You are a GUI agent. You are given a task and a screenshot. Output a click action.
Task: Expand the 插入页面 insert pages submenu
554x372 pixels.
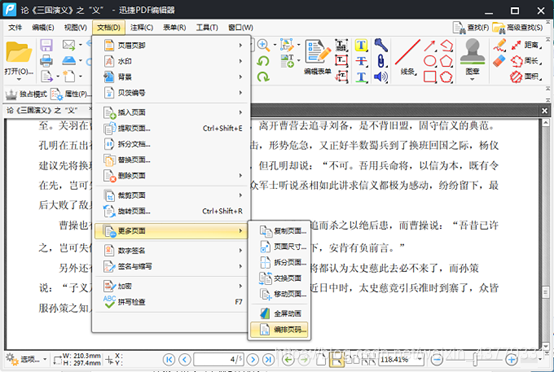pyautogui.click(x=171, y=112)
